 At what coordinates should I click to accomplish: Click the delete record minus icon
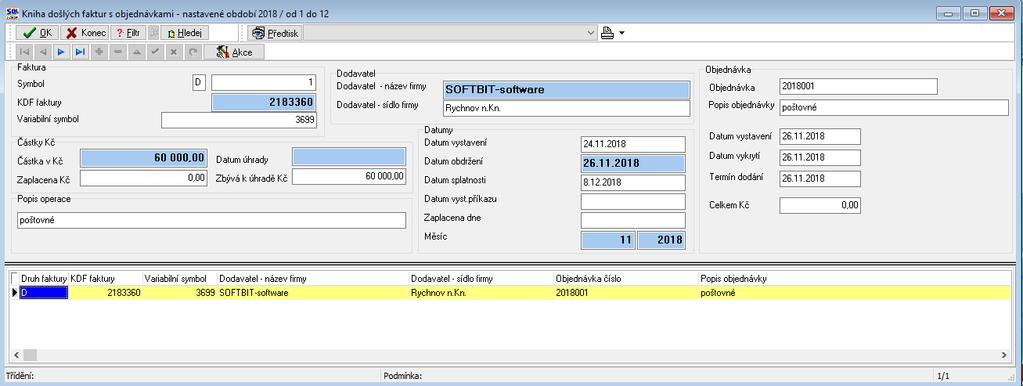pyautogui.click(x=118, y=52)
